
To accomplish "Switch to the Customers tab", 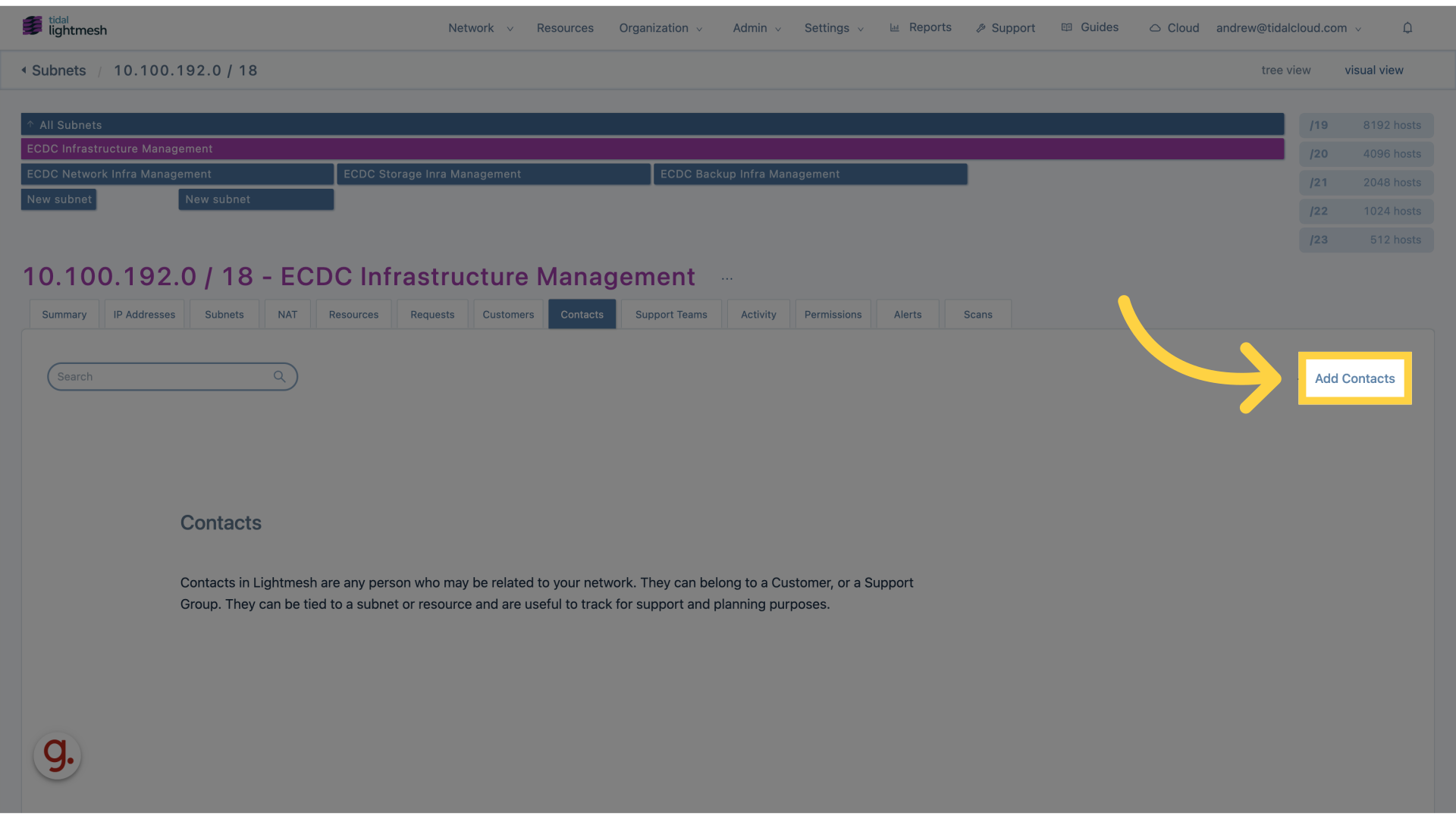I will click(508, 315).
